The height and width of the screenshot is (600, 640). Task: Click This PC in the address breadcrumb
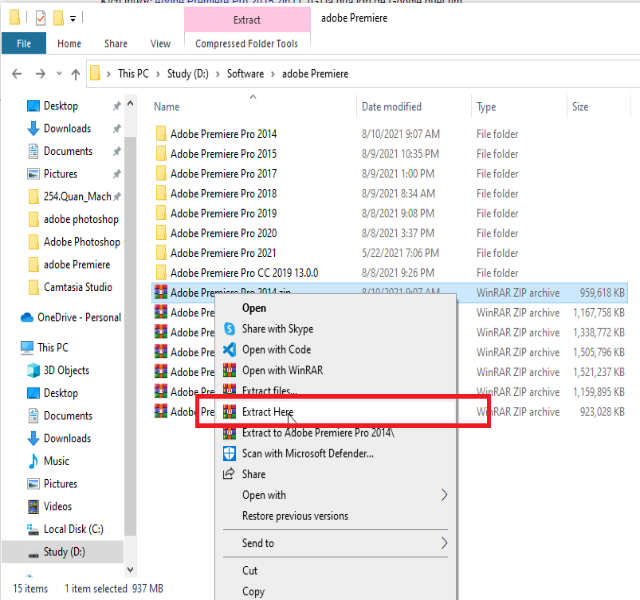click(x=133, y=74)
